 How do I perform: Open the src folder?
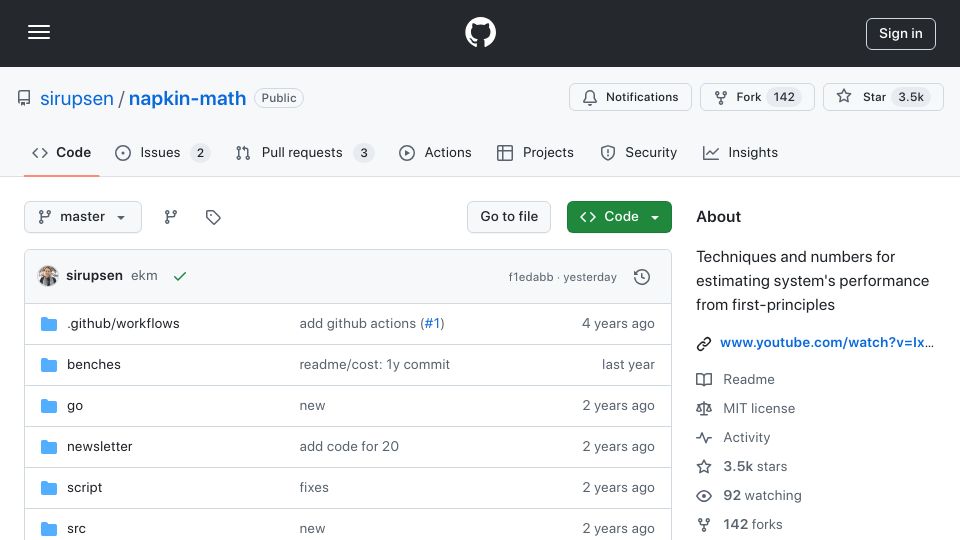[76, 528]
